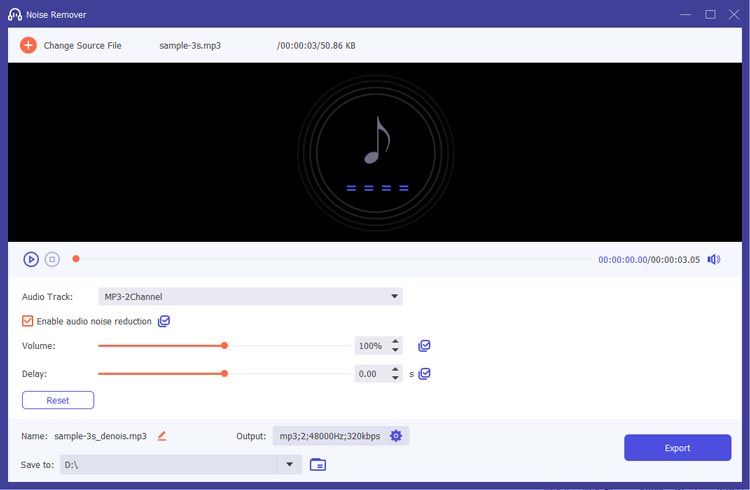Stop the audio playback
This screenshot has height=490, width=750.
[x=52, y=259]
